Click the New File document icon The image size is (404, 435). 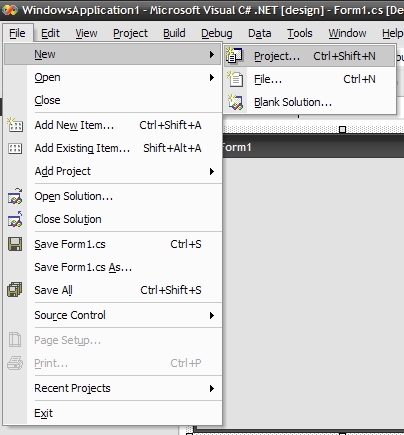(x=235, y=79)
